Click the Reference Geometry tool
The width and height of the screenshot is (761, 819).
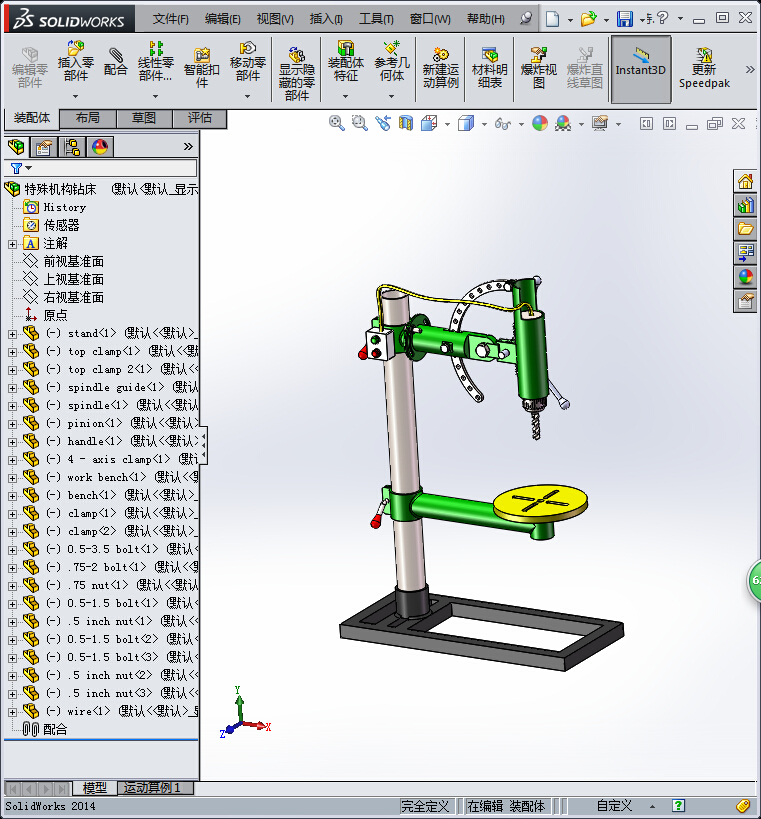pos(392,62)
